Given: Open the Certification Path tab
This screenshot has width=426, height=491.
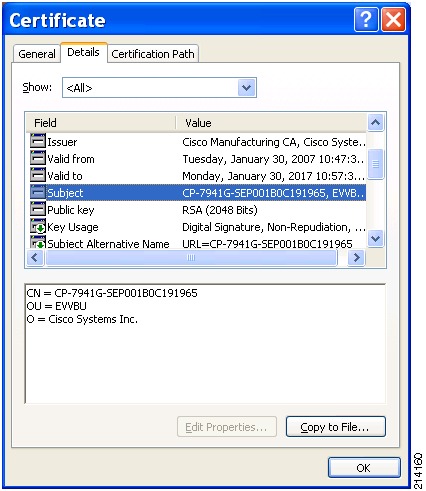Looking at the screenshot, I should [153, 54].
